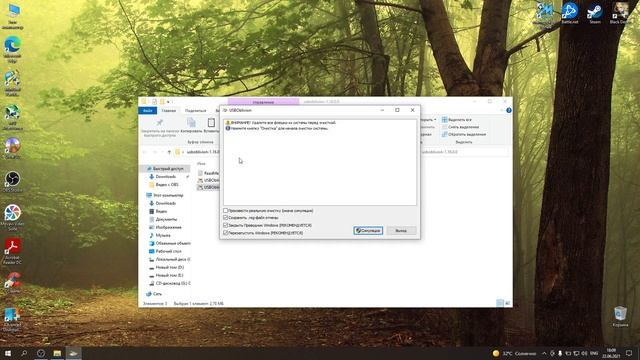This screenshot has height=360, width=640.
Task: Open the Share tab in Explorer ribbon
Action: 196,111
